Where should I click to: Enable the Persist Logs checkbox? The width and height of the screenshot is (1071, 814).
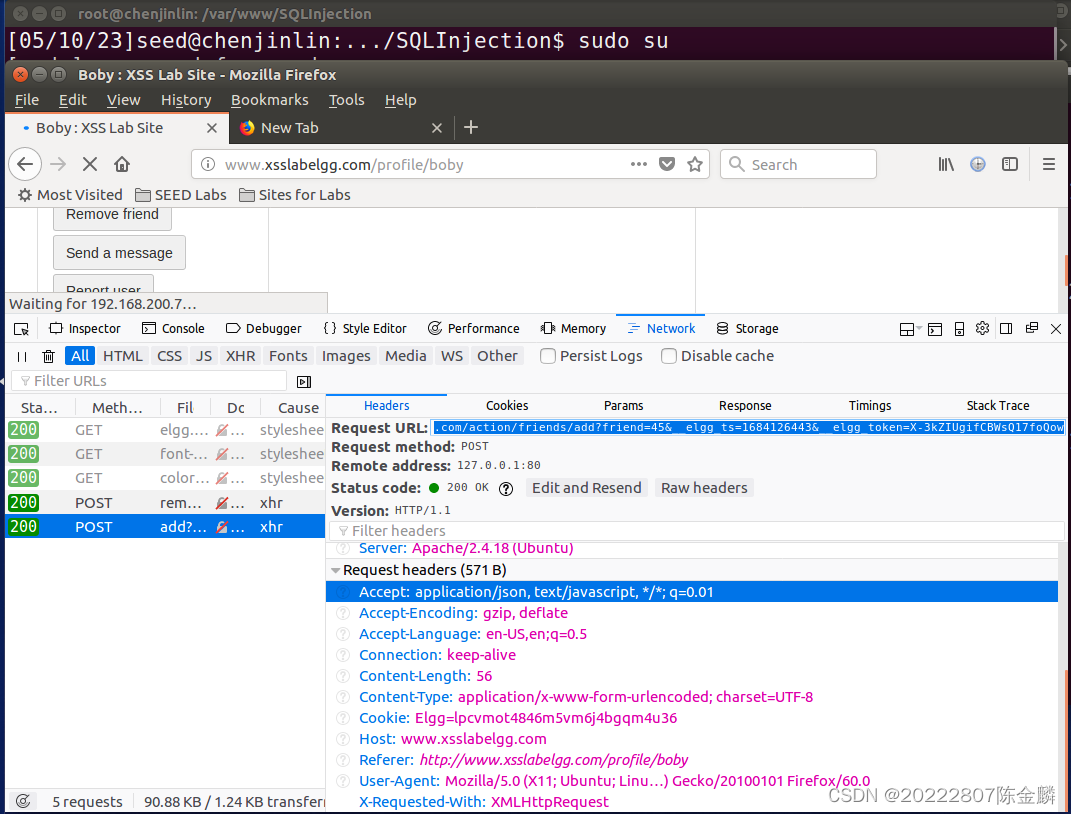point(548,356)
